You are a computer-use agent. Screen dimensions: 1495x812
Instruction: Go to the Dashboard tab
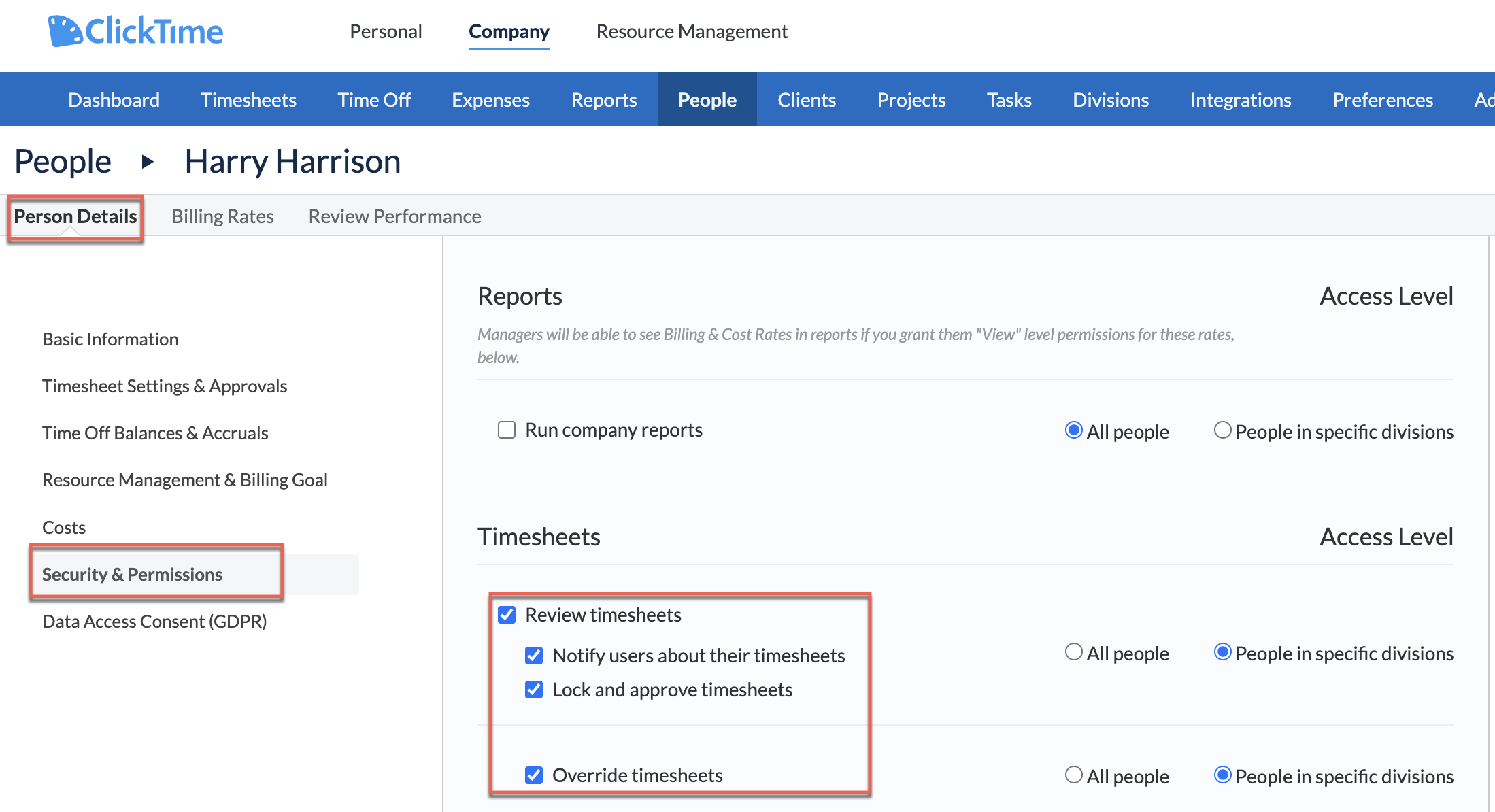114,100
